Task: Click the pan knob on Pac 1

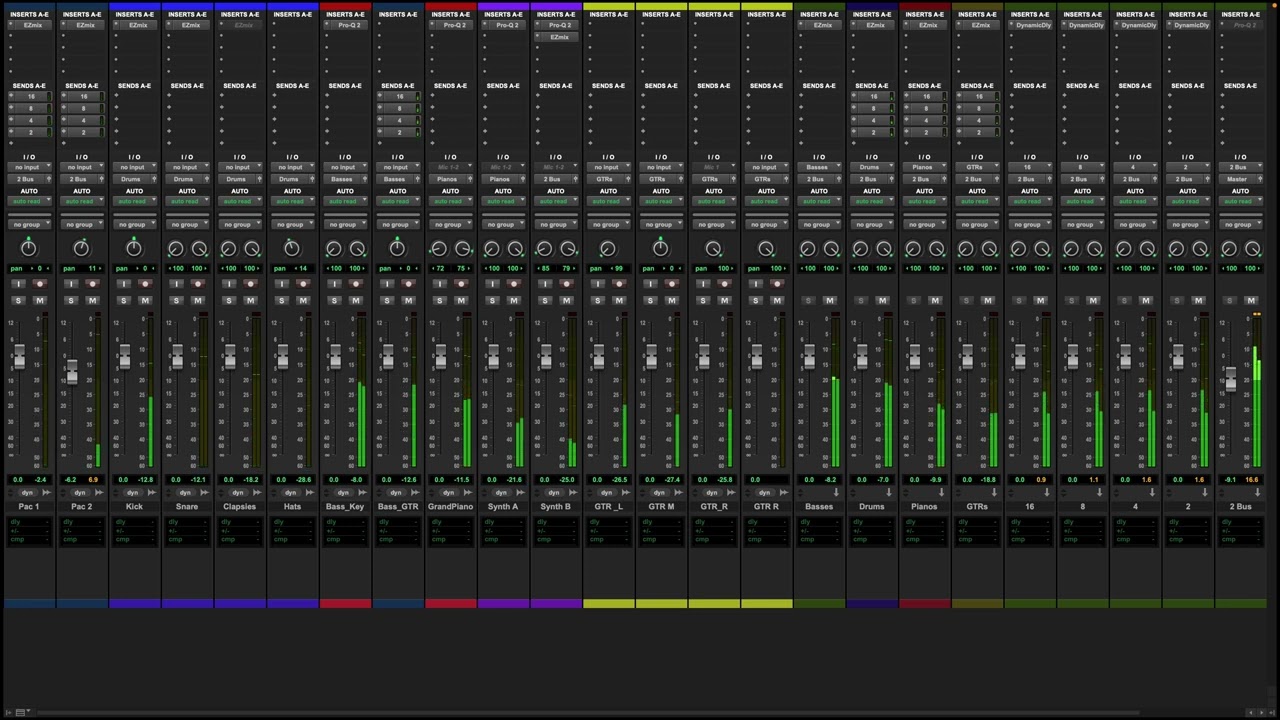Action: pos(29,248)
